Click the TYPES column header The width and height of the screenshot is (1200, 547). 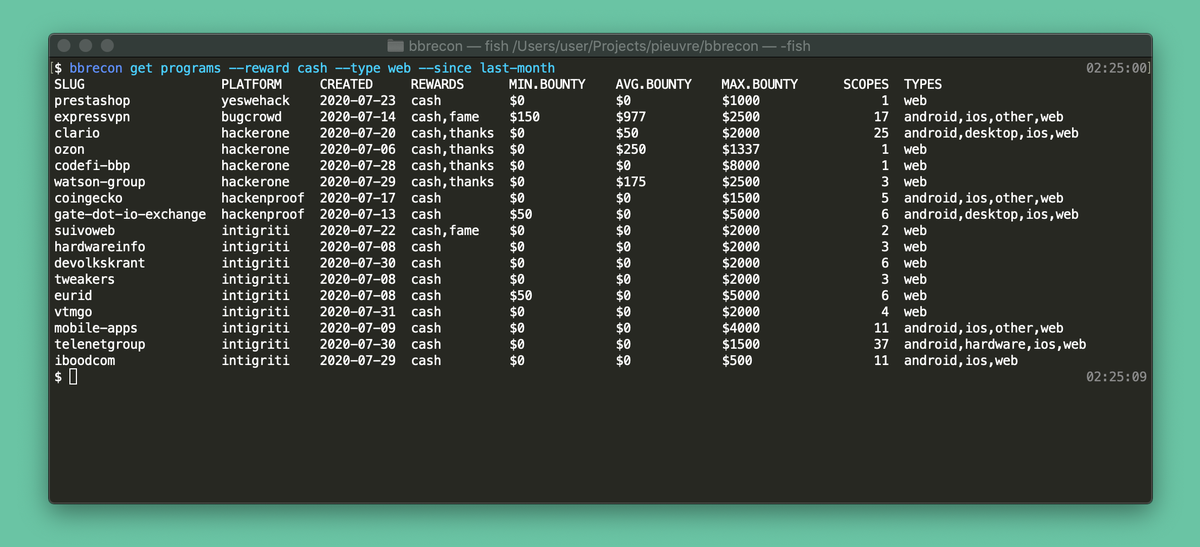tap(923, 84)
